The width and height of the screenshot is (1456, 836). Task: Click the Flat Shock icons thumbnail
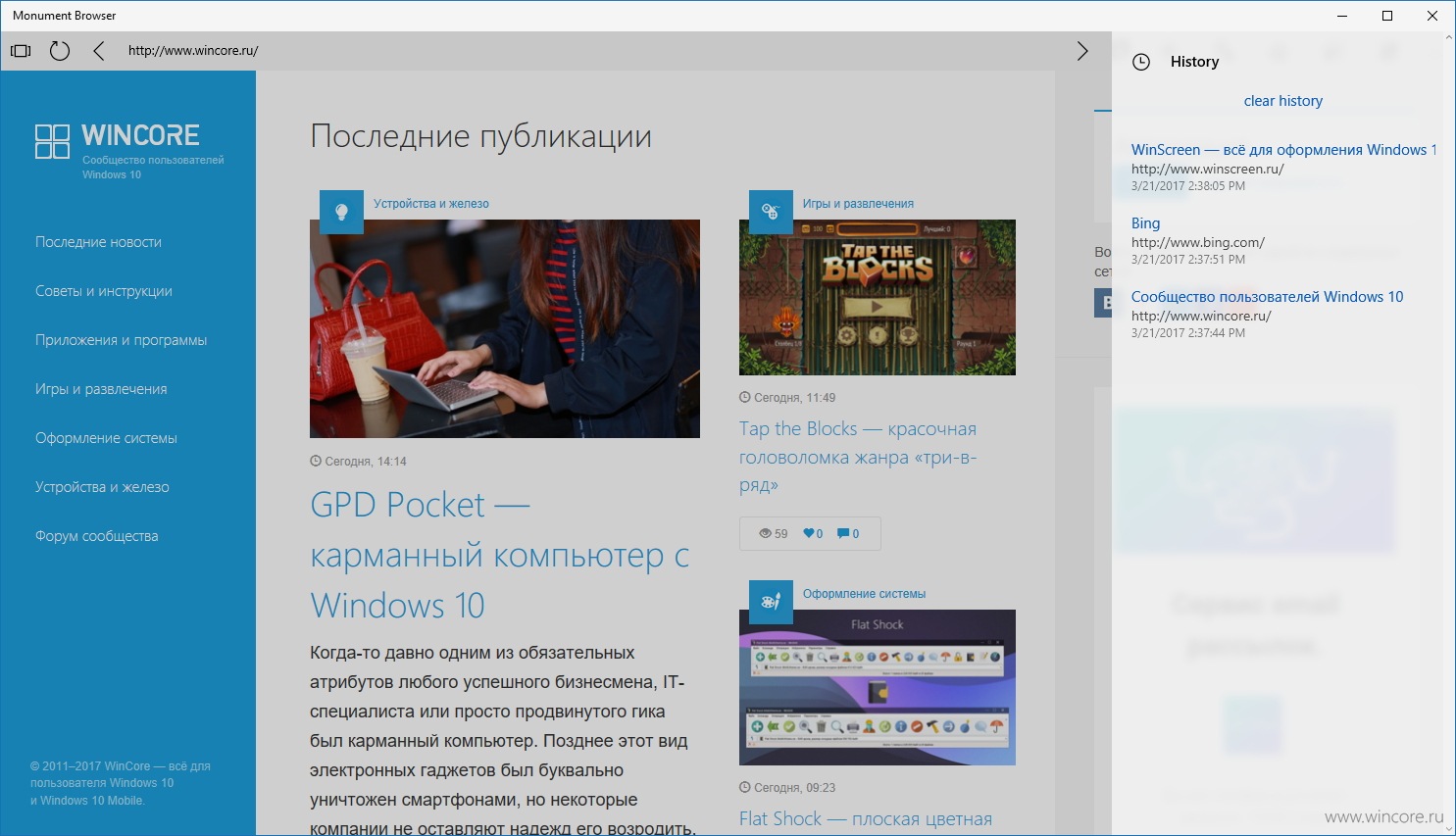pos(878,687)
